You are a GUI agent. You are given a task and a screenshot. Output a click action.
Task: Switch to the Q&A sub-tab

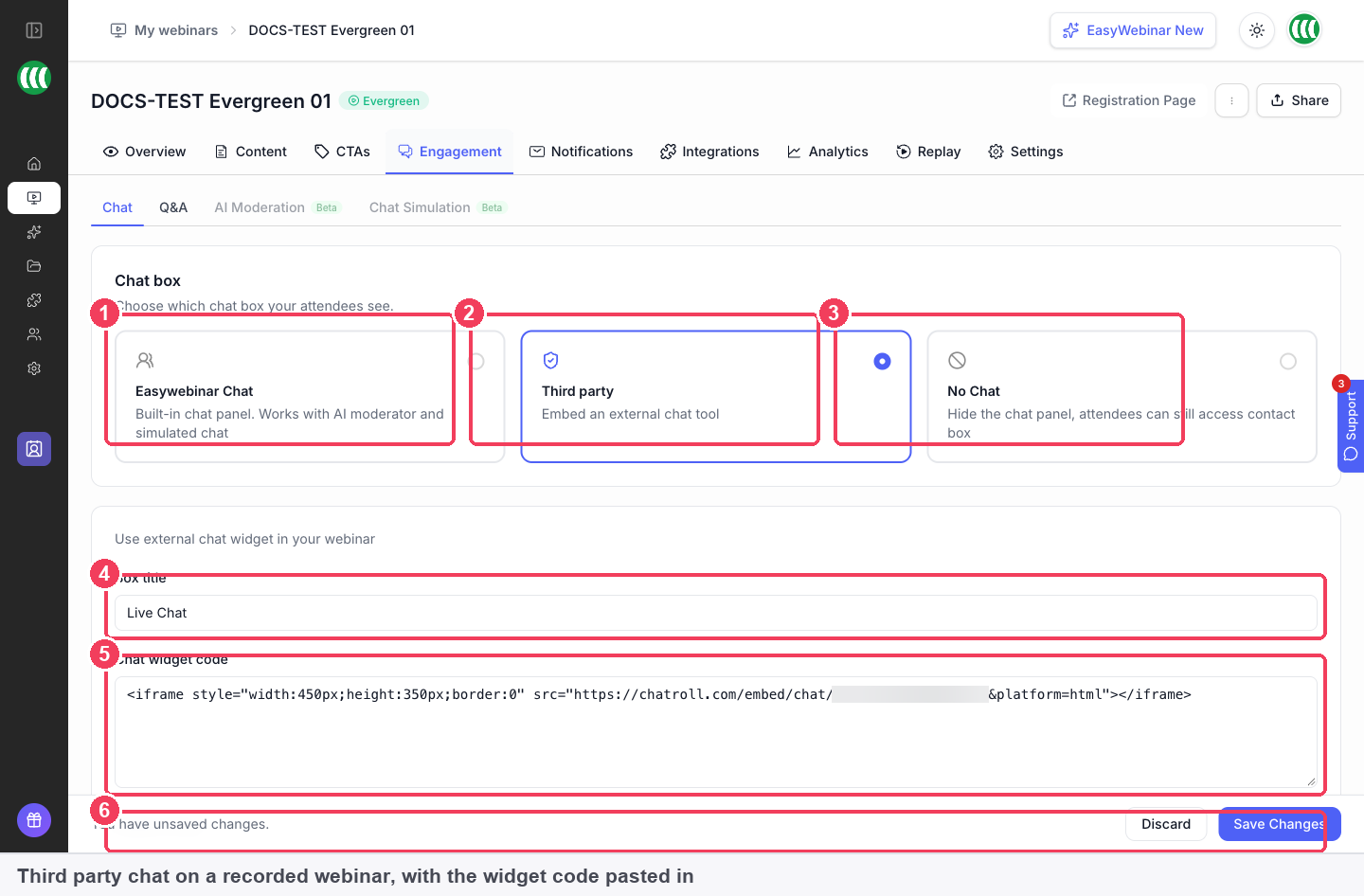(173, 207)
